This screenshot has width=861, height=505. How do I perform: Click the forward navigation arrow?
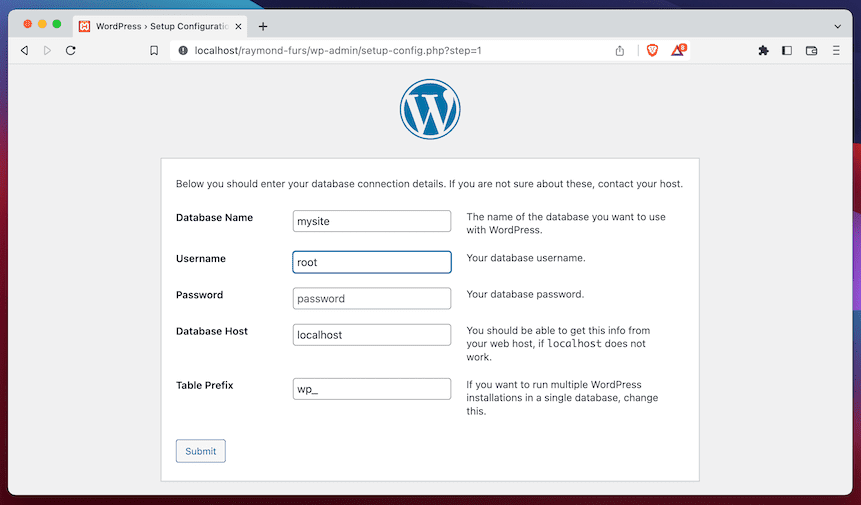point(47,50)
